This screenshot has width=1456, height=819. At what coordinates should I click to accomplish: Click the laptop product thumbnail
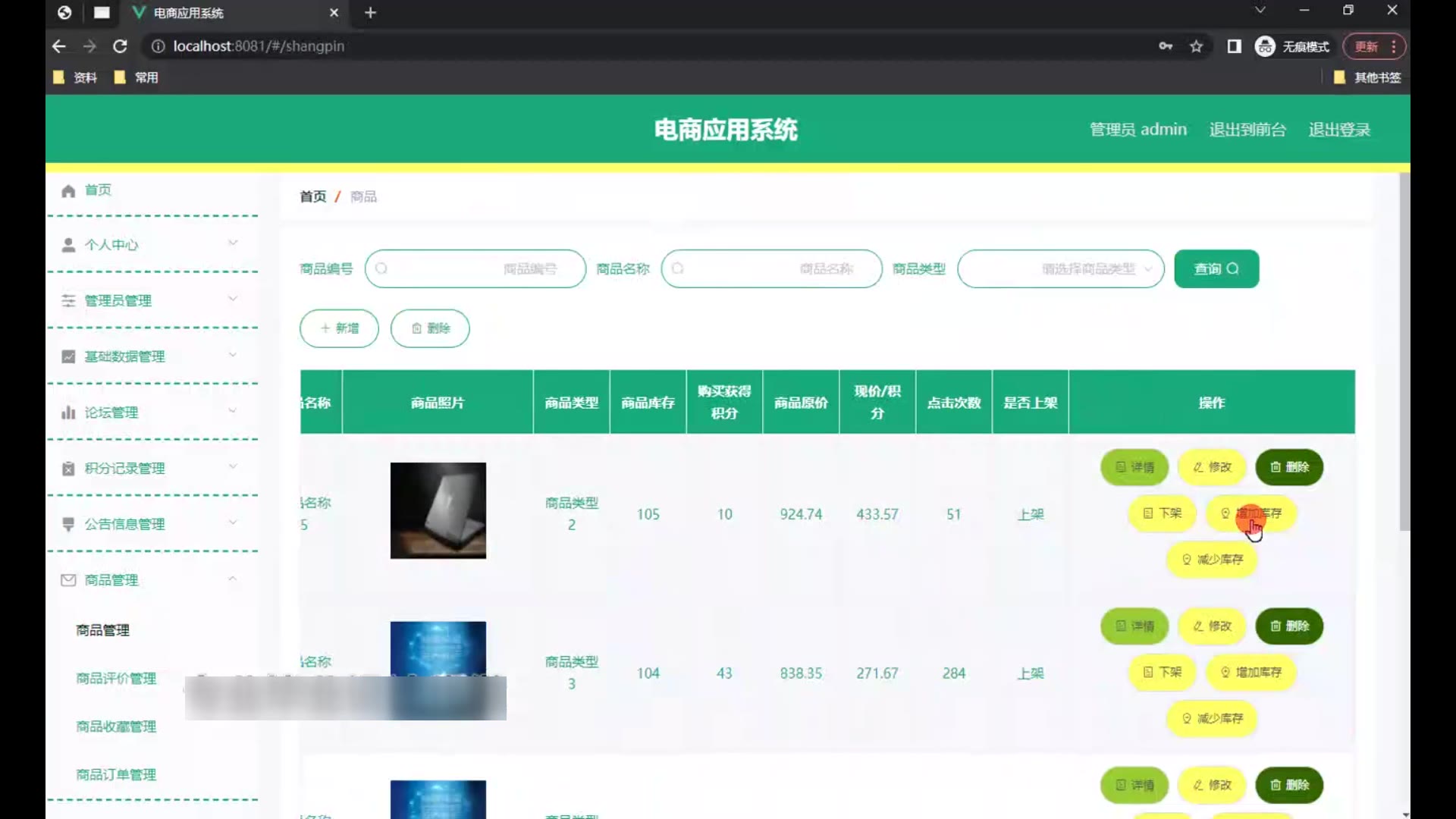pos(438,510)
